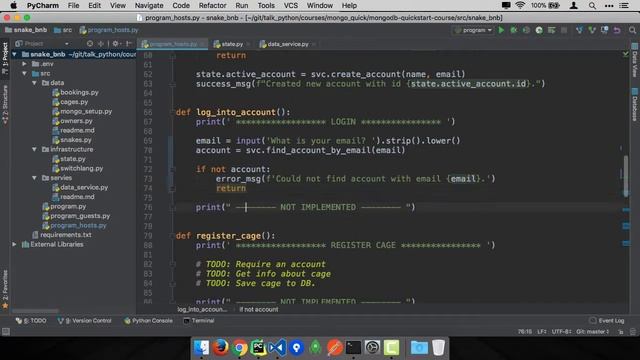The width and height of the screenshot is (640, 360).
Task: Open Trash from the Dock
Action: pos(438,348)
